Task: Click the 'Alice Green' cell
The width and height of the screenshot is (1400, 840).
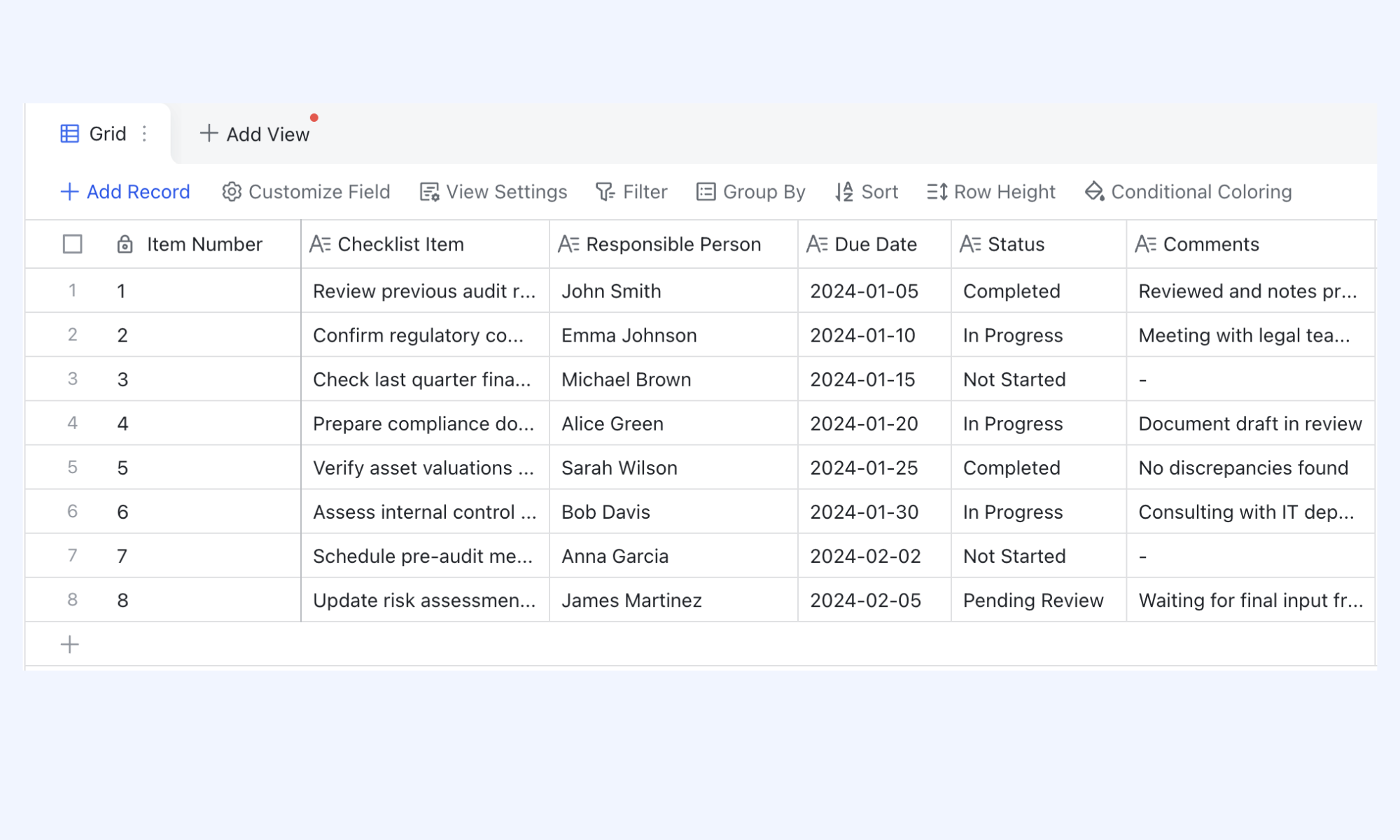Action: (x=673, y=423)
